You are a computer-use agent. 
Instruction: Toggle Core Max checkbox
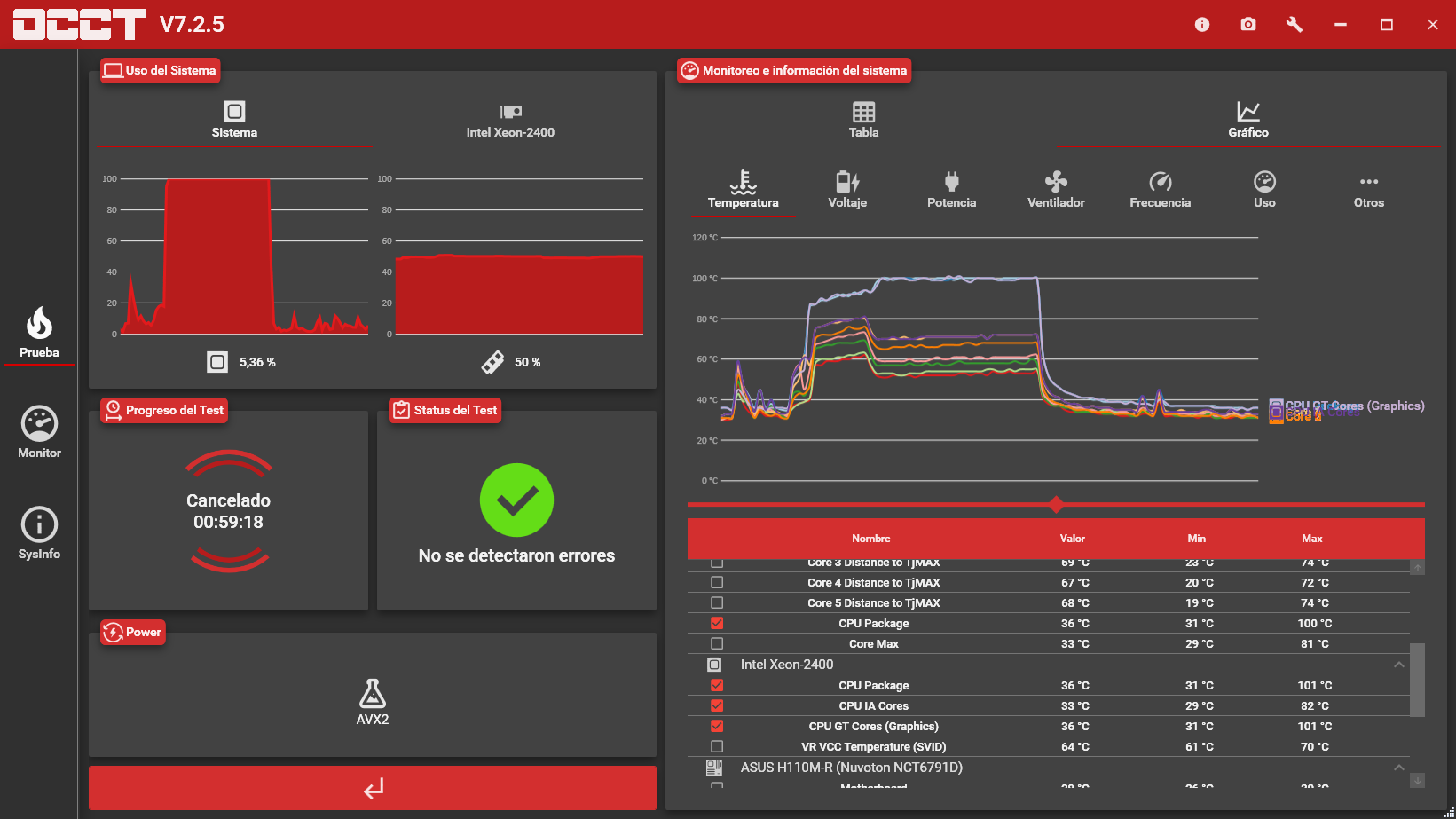point(717,643)
